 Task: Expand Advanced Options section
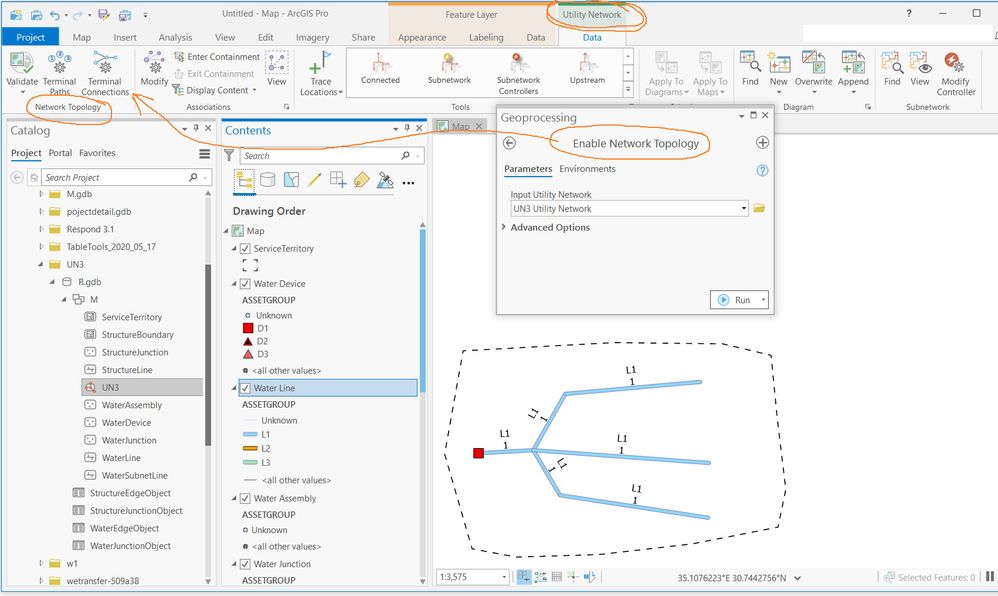[x=503, y=227]
